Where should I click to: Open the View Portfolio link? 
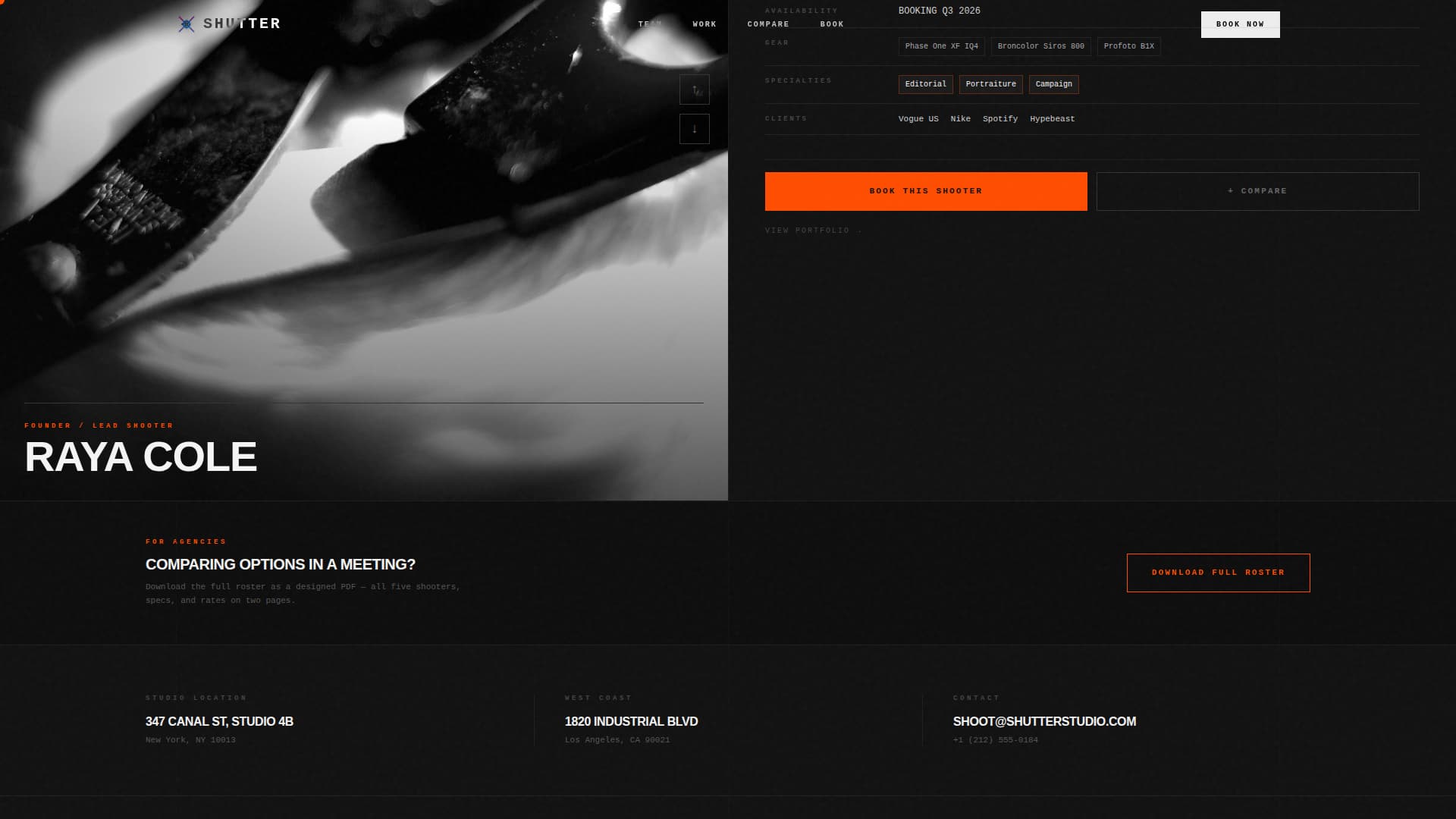[813, 231]
